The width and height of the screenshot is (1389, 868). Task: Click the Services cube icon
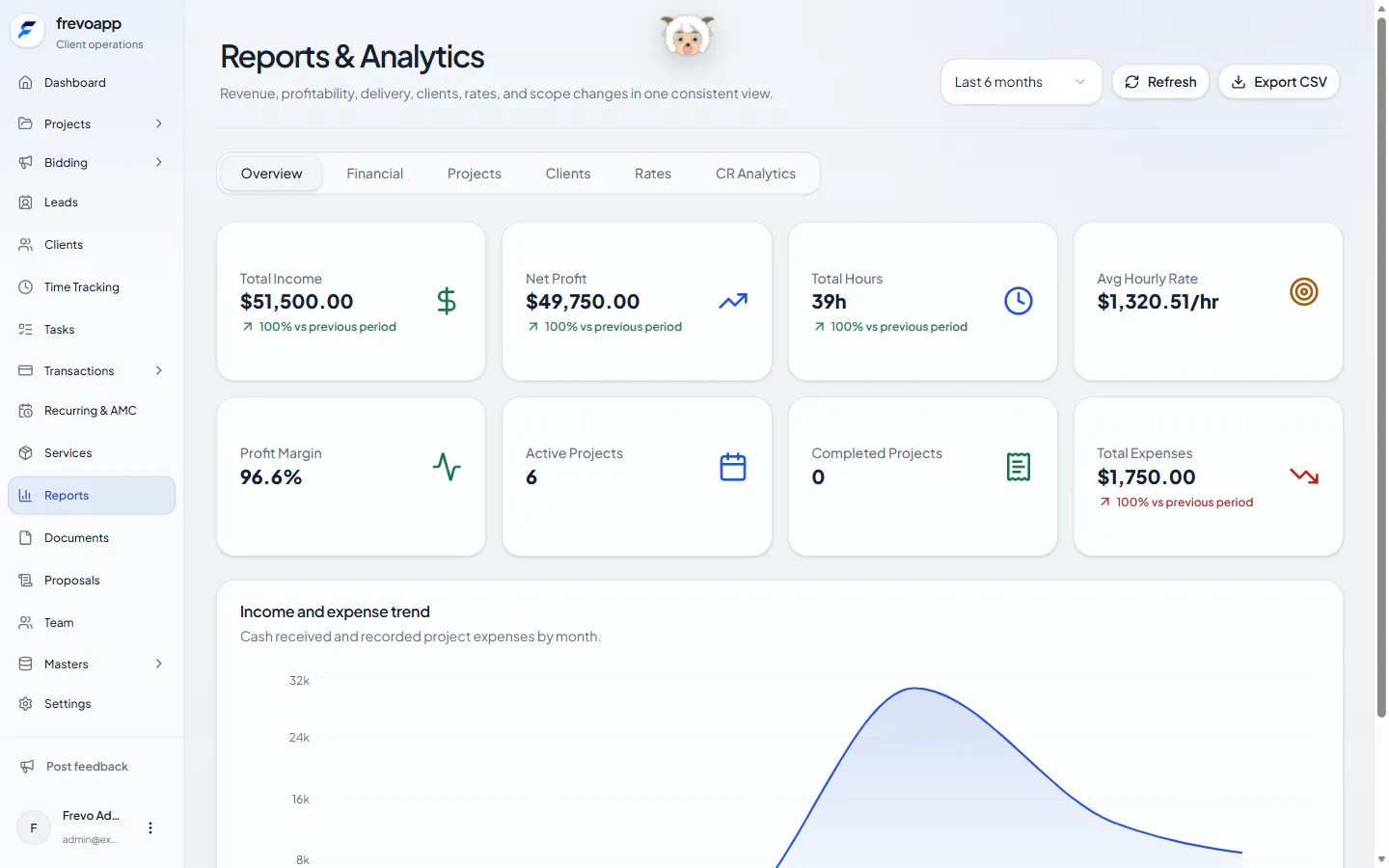pos(26,453)
